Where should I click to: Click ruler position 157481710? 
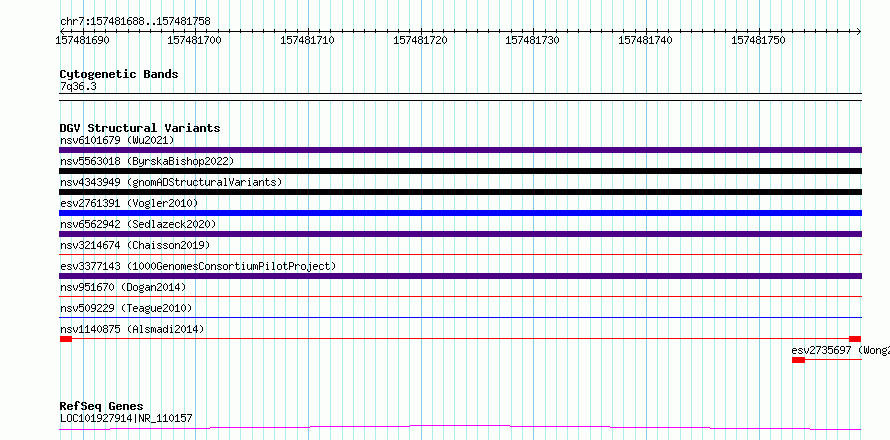pyautogui.click(x=308, y=40)
